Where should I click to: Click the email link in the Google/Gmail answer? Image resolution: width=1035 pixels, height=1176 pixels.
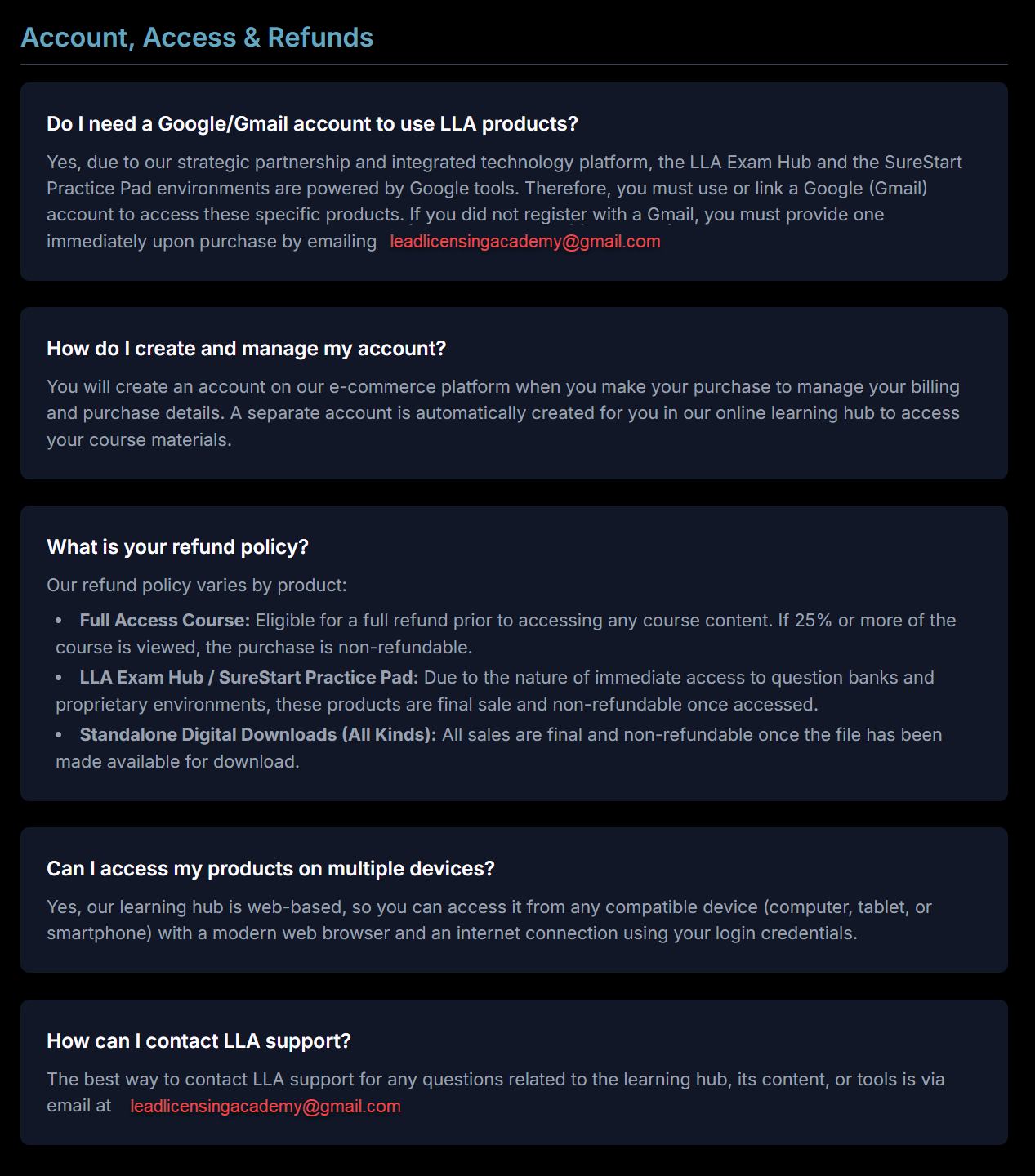coord(524,242)
